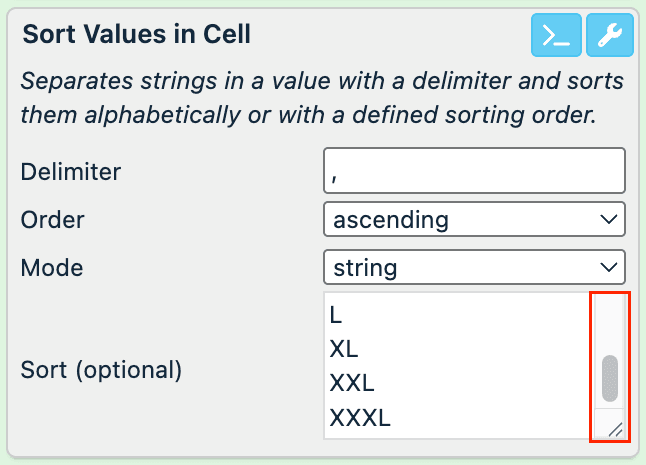Click the textarea resize handle corner
Viewport: 646px width, 465px height.
(x=615, y=429)
